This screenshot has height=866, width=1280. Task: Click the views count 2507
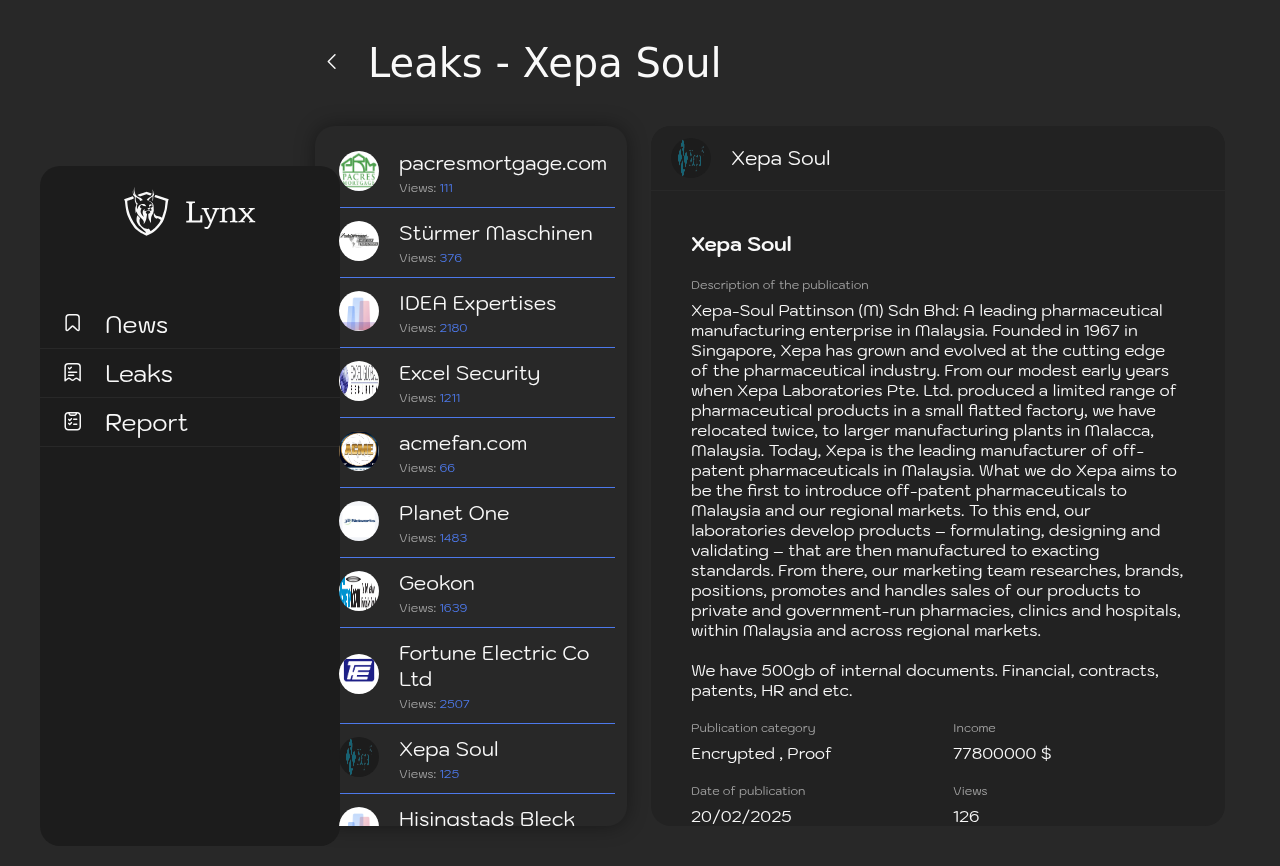pyautogui.click(x=454, y=704)
